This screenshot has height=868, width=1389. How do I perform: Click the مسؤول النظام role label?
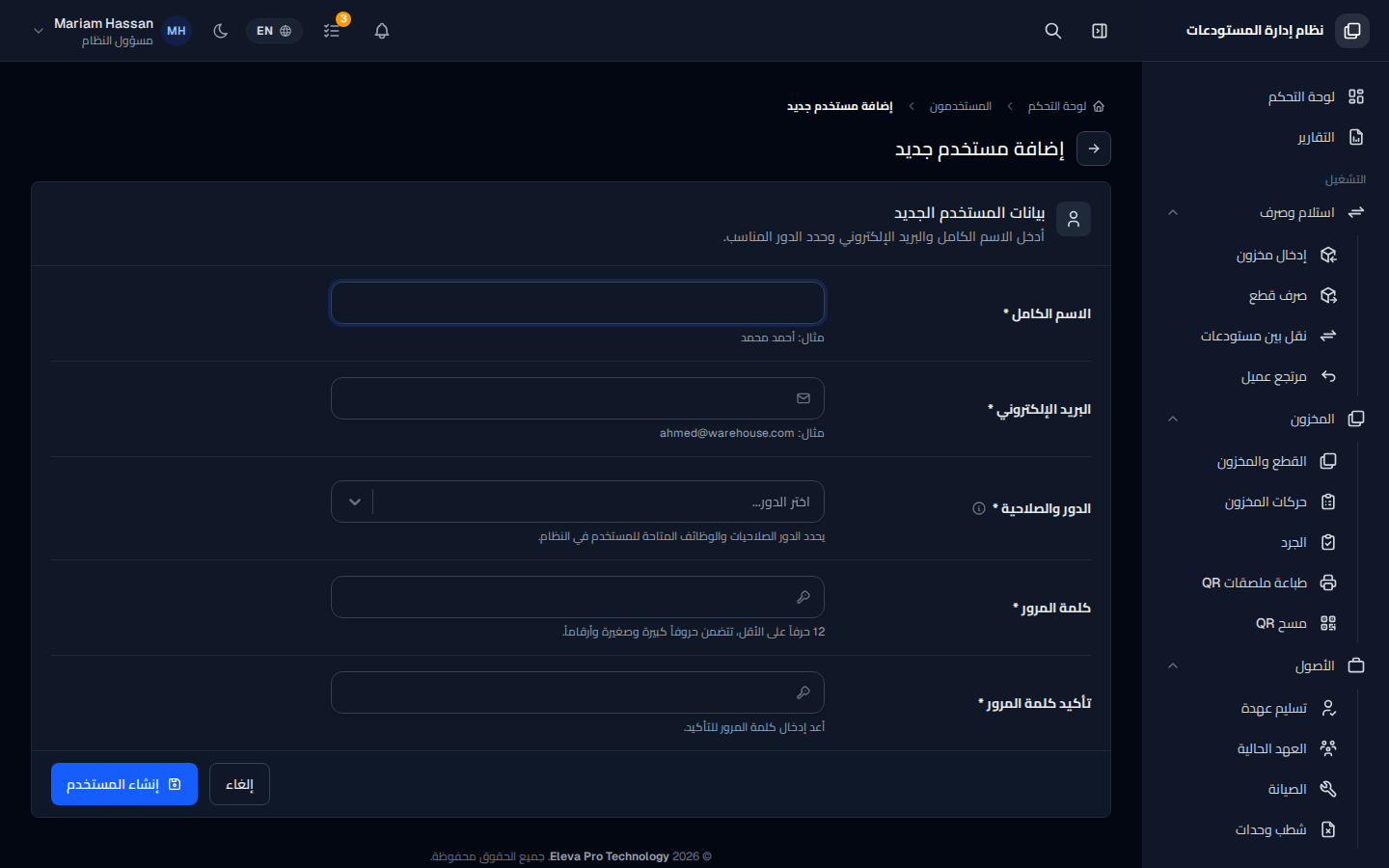coord(118,41)
